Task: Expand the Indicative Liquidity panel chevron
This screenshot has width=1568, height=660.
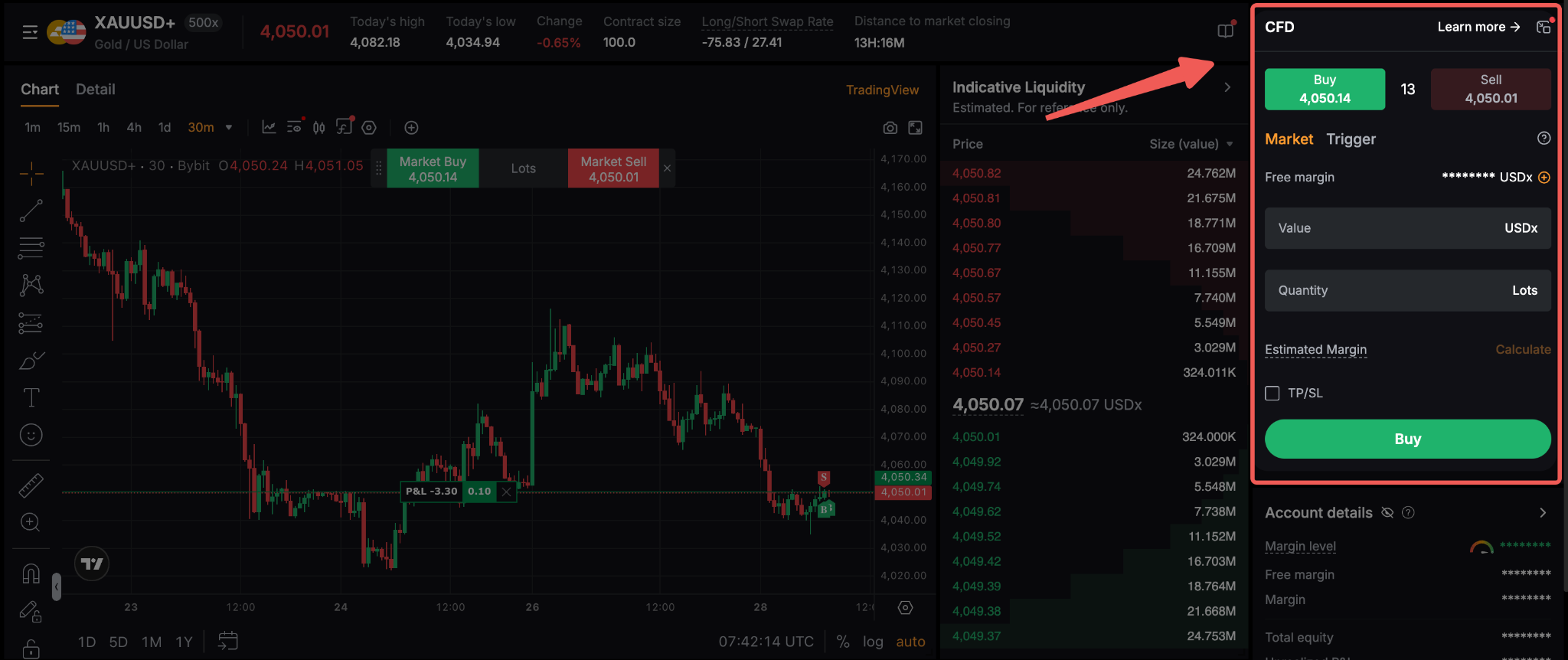Action: pos(1227,87)
